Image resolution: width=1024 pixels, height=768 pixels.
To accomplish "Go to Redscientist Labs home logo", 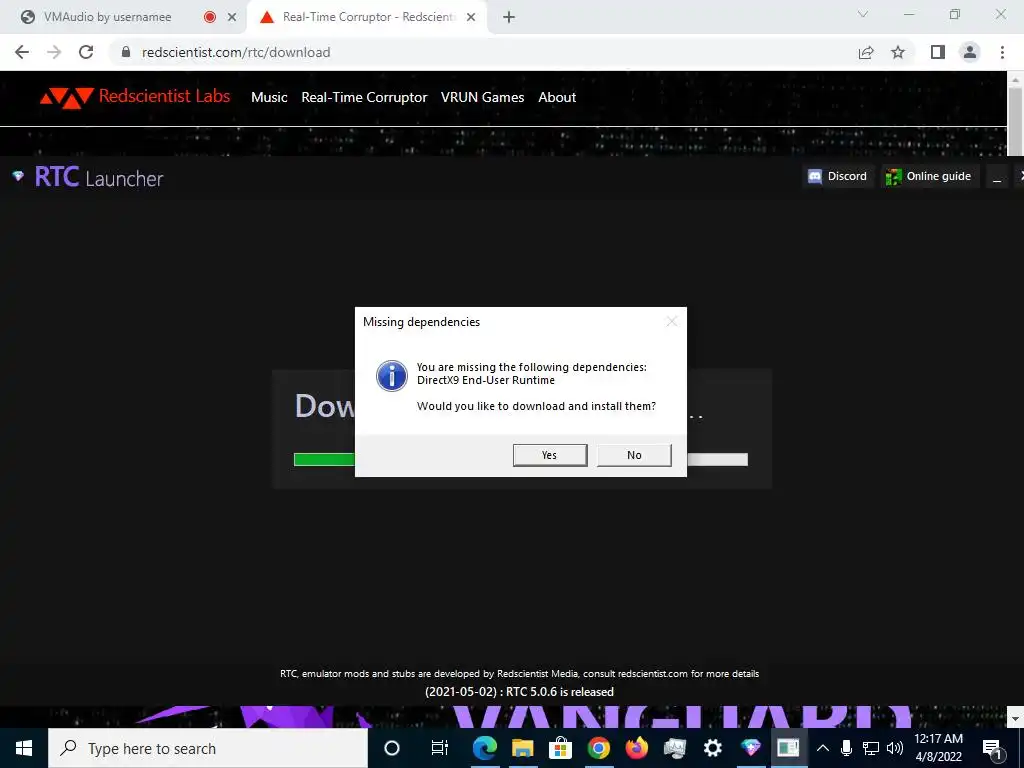I will point(135,97).
